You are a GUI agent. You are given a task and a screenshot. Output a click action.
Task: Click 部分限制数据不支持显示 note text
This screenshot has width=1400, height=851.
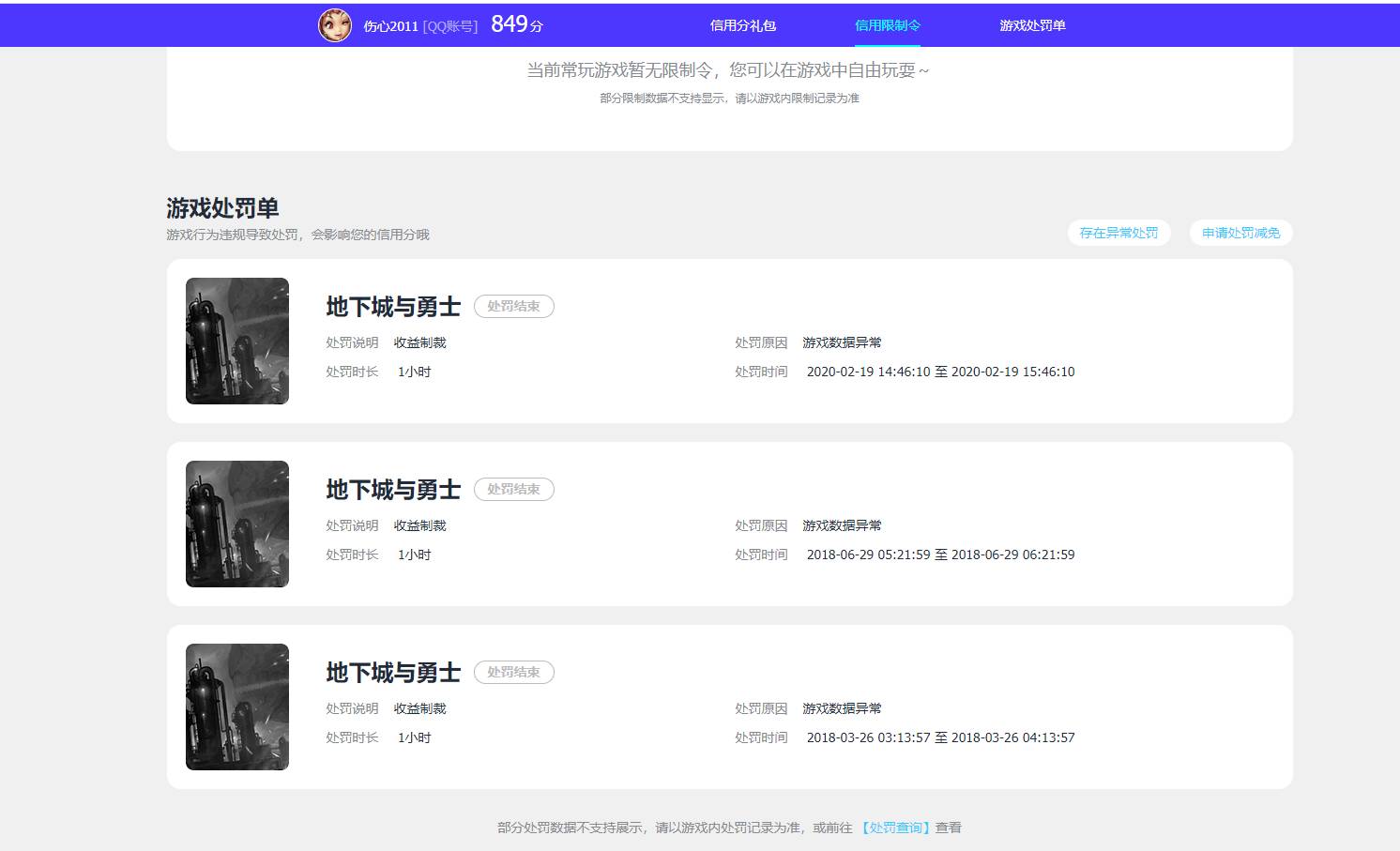(x=729, y=98)
